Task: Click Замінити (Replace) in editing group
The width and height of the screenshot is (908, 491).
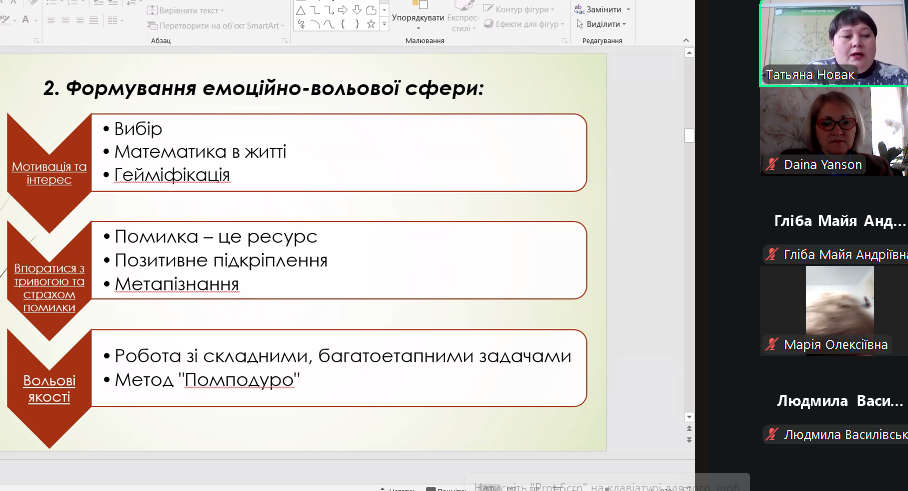Action: (602, 9)
